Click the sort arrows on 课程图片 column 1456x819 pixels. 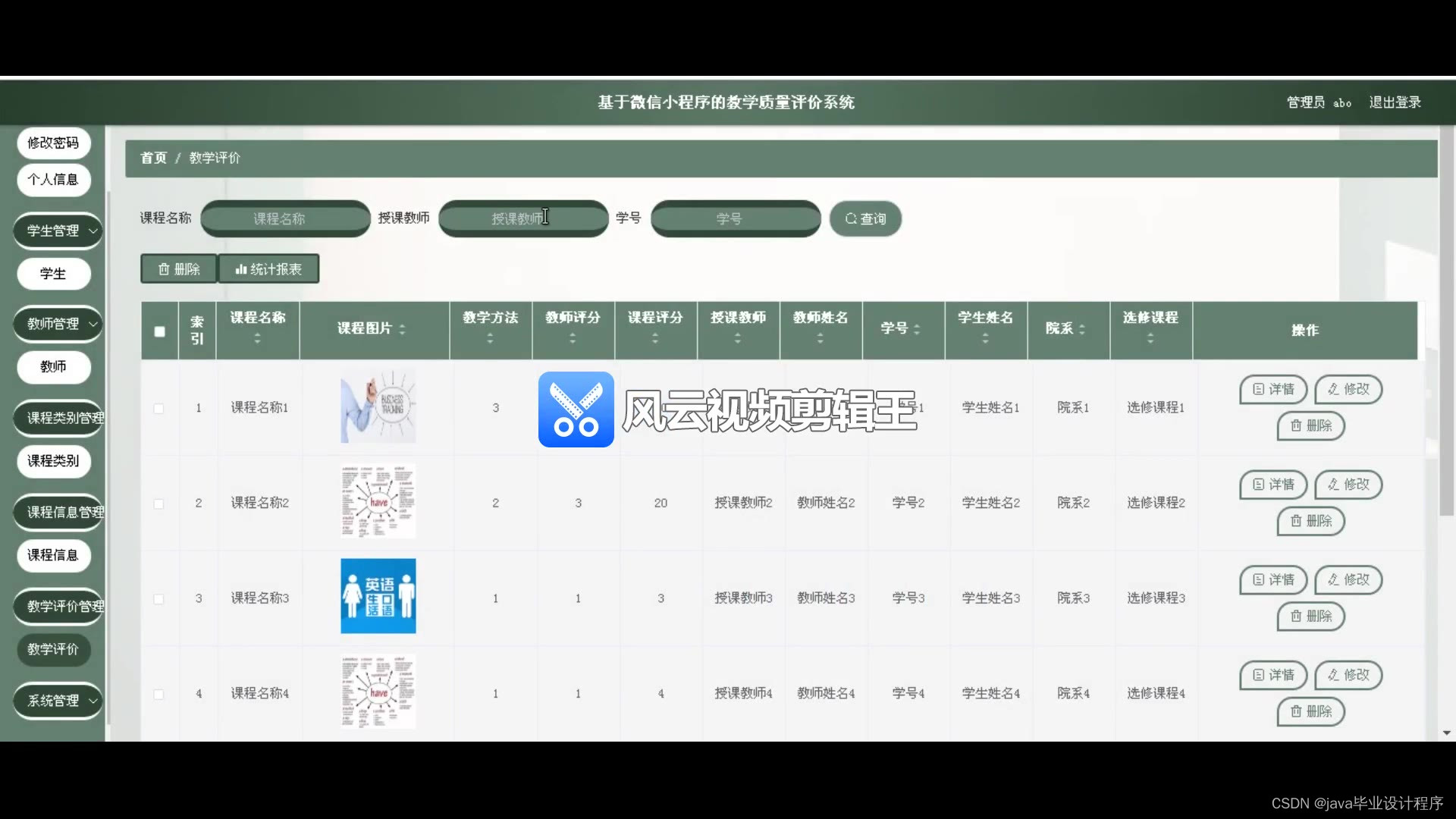(402, 329)
